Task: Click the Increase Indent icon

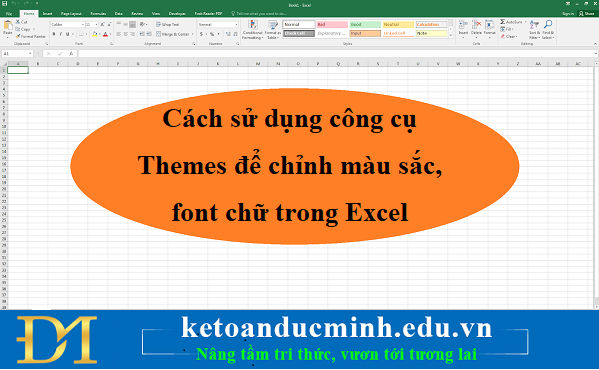Action: [x=149, y=34]
